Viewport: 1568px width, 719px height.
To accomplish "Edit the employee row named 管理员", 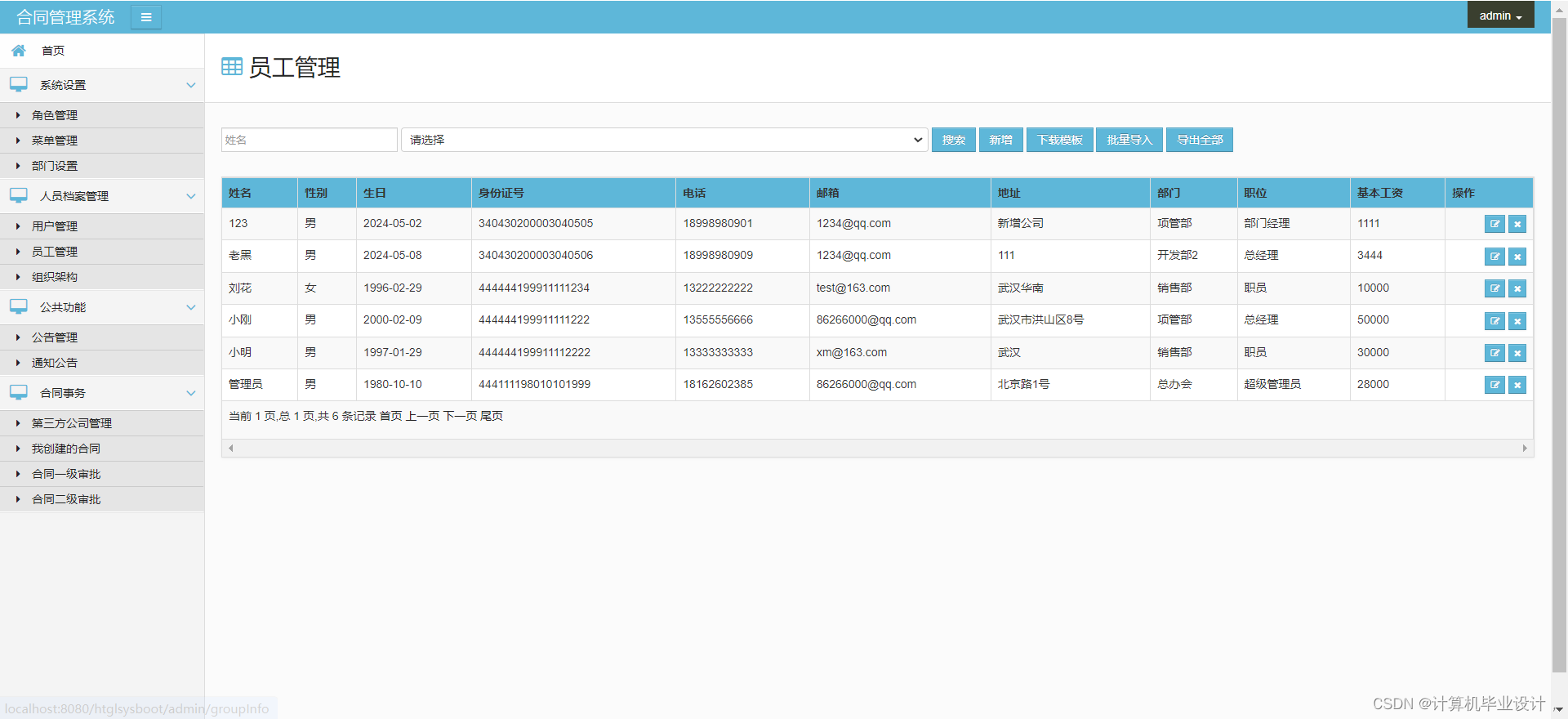I will click(1494, 385).
